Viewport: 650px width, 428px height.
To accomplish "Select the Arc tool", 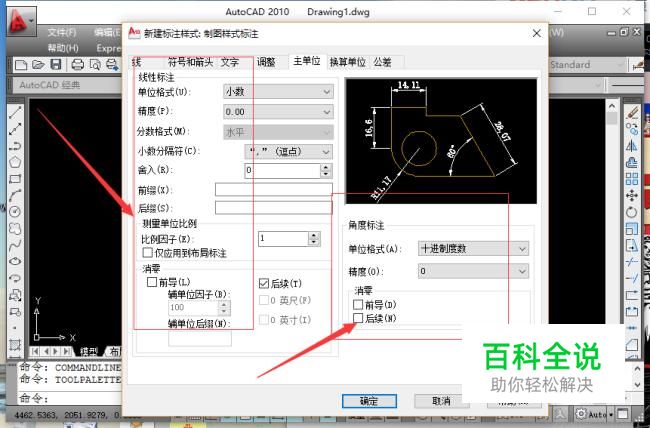I will click(15, 195).
